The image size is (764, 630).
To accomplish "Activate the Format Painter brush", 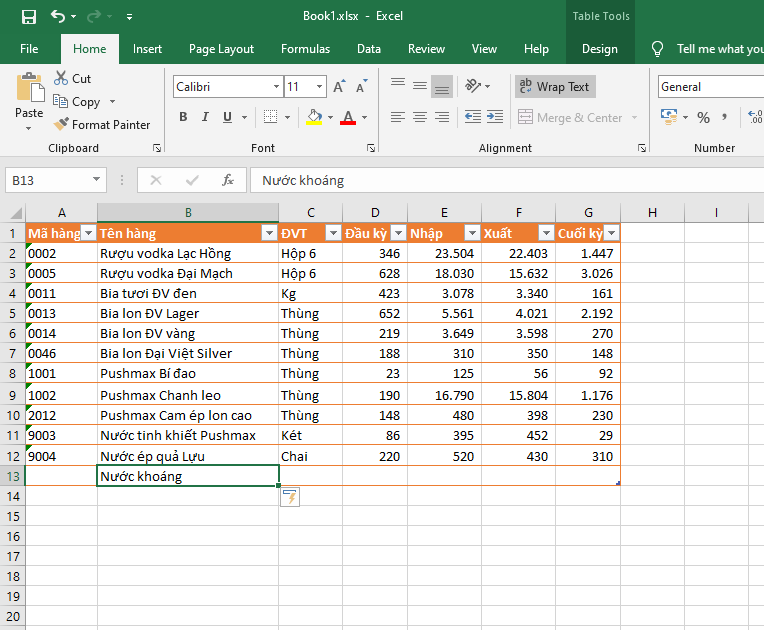I will point(101,125).
